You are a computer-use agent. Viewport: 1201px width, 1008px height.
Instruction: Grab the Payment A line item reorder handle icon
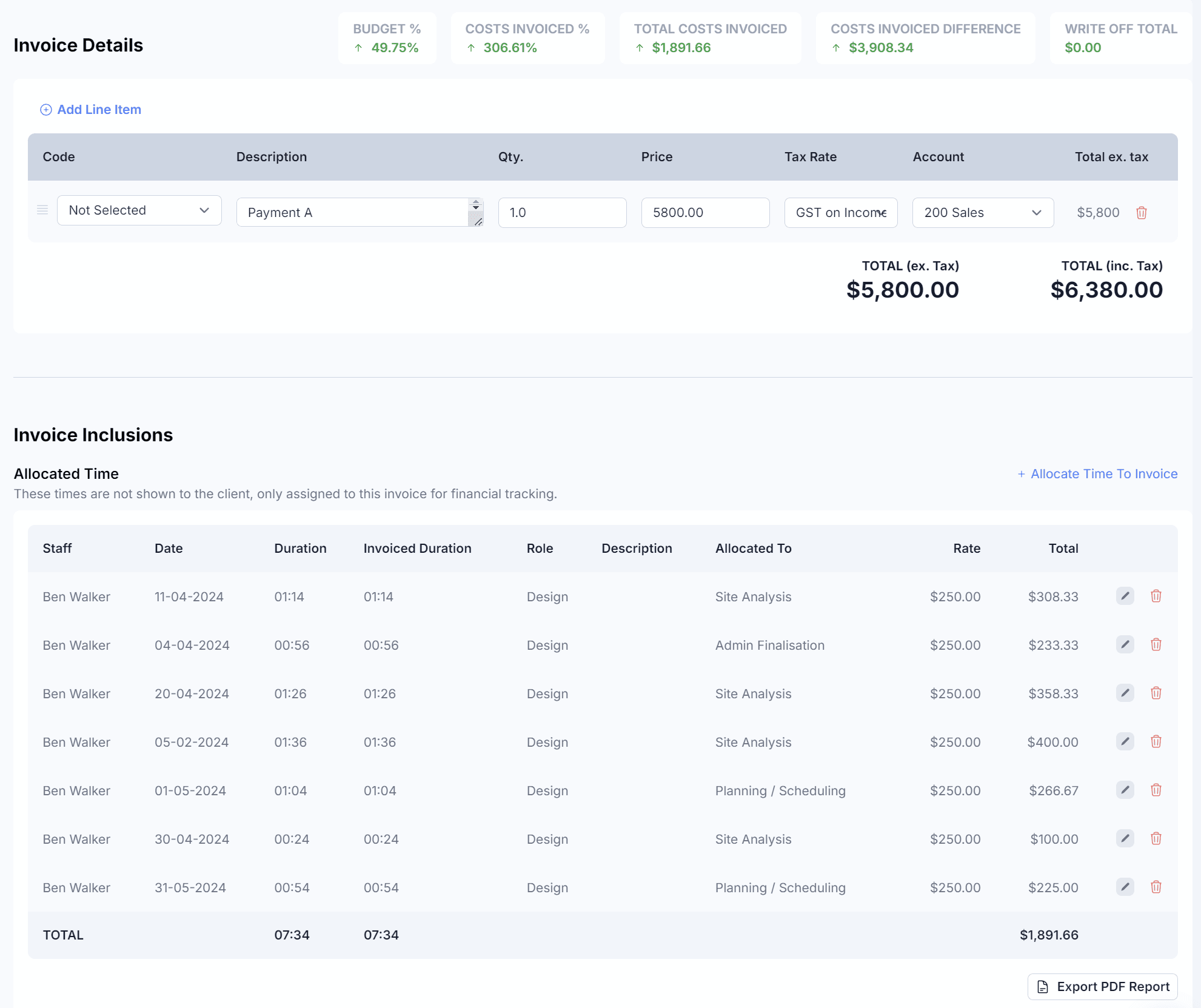pyautogui.click(x=42, y=210)
